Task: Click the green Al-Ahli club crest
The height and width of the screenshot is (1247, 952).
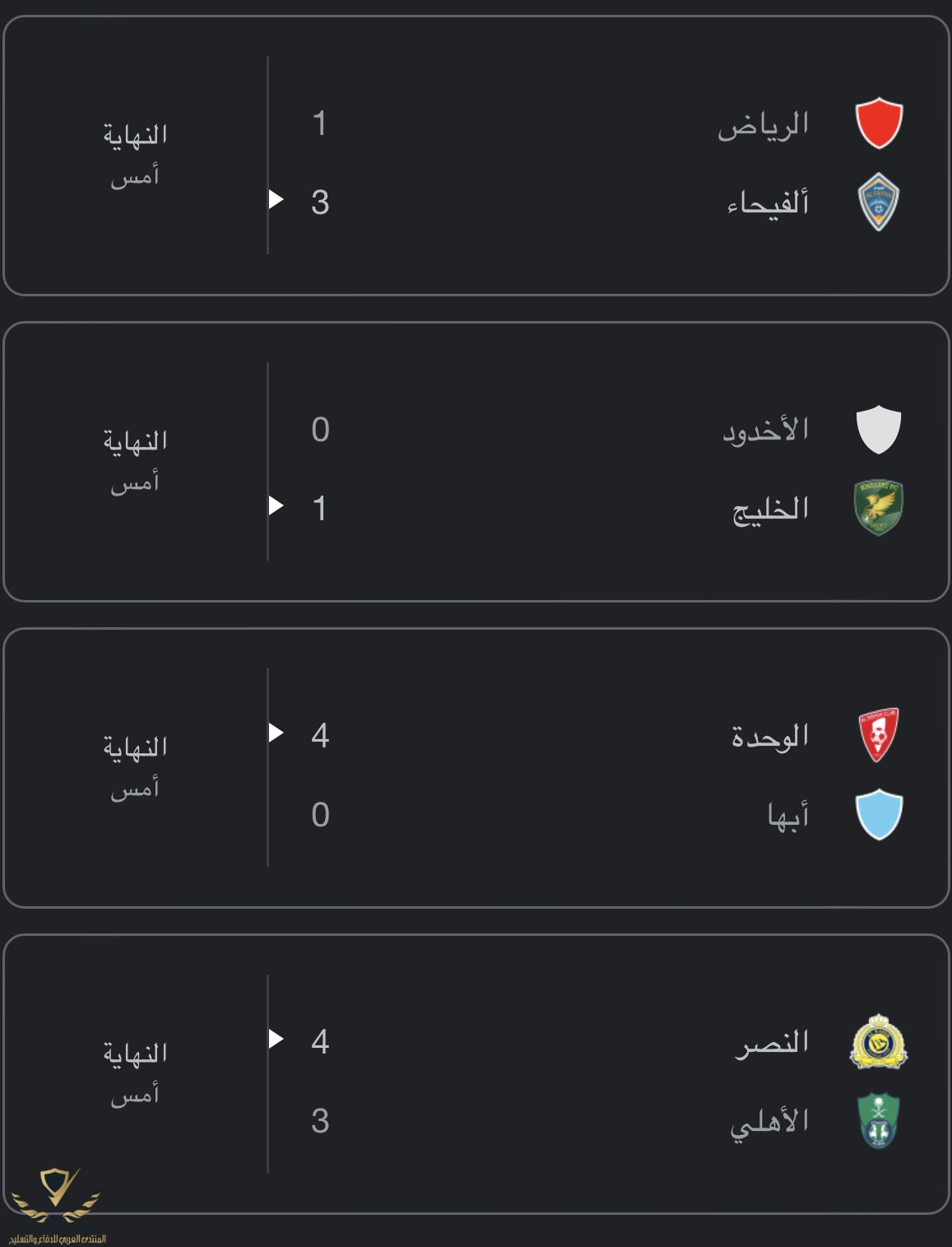Action: pyautogui.click(x=879, y=1120)
